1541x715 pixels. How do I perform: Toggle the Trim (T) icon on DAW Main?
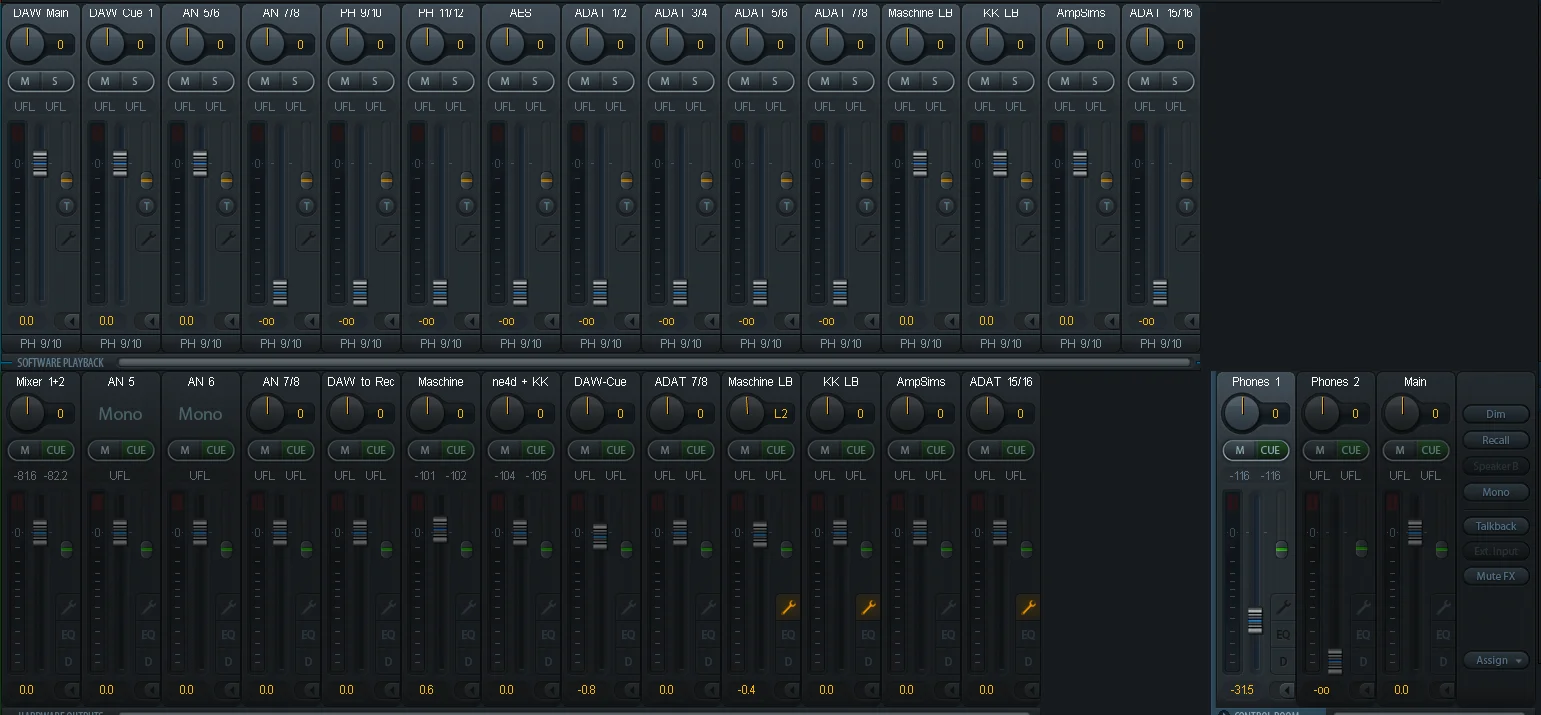67,206
